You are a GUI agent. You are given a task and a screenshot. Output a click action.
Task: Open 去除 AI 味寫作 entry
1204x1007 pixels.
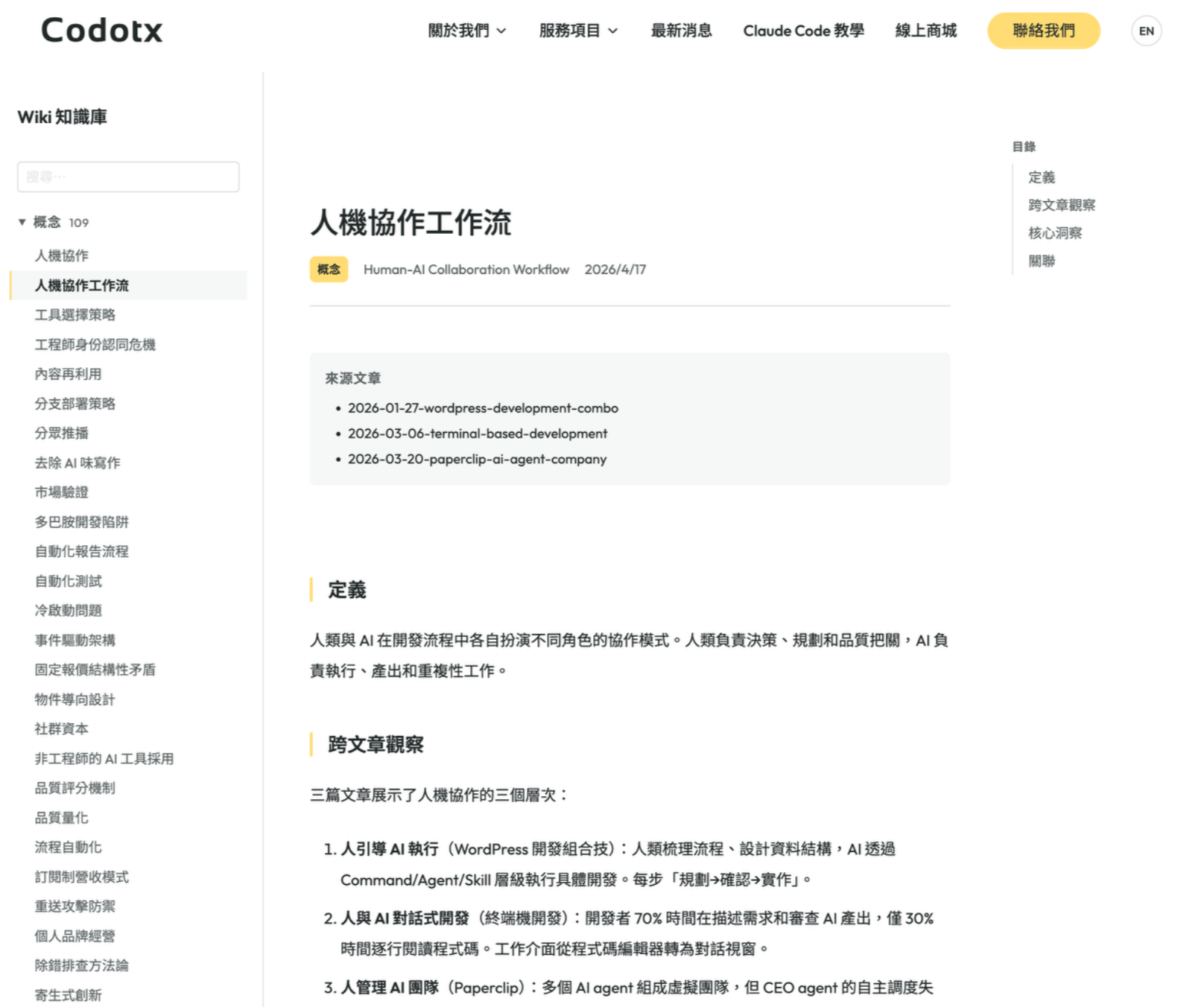tap(77, 463)
